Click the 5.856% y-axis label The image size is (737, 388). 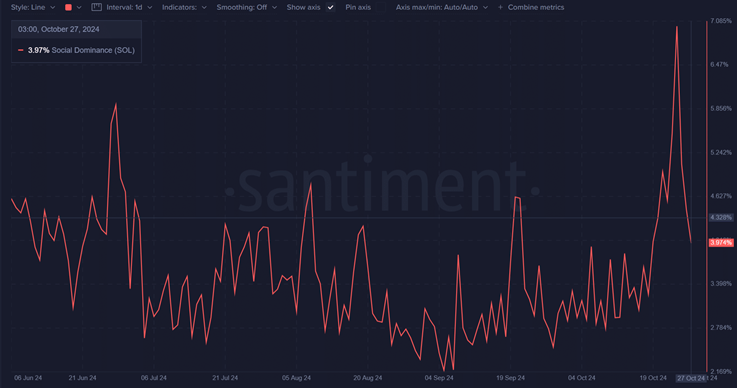pos(721,108)
